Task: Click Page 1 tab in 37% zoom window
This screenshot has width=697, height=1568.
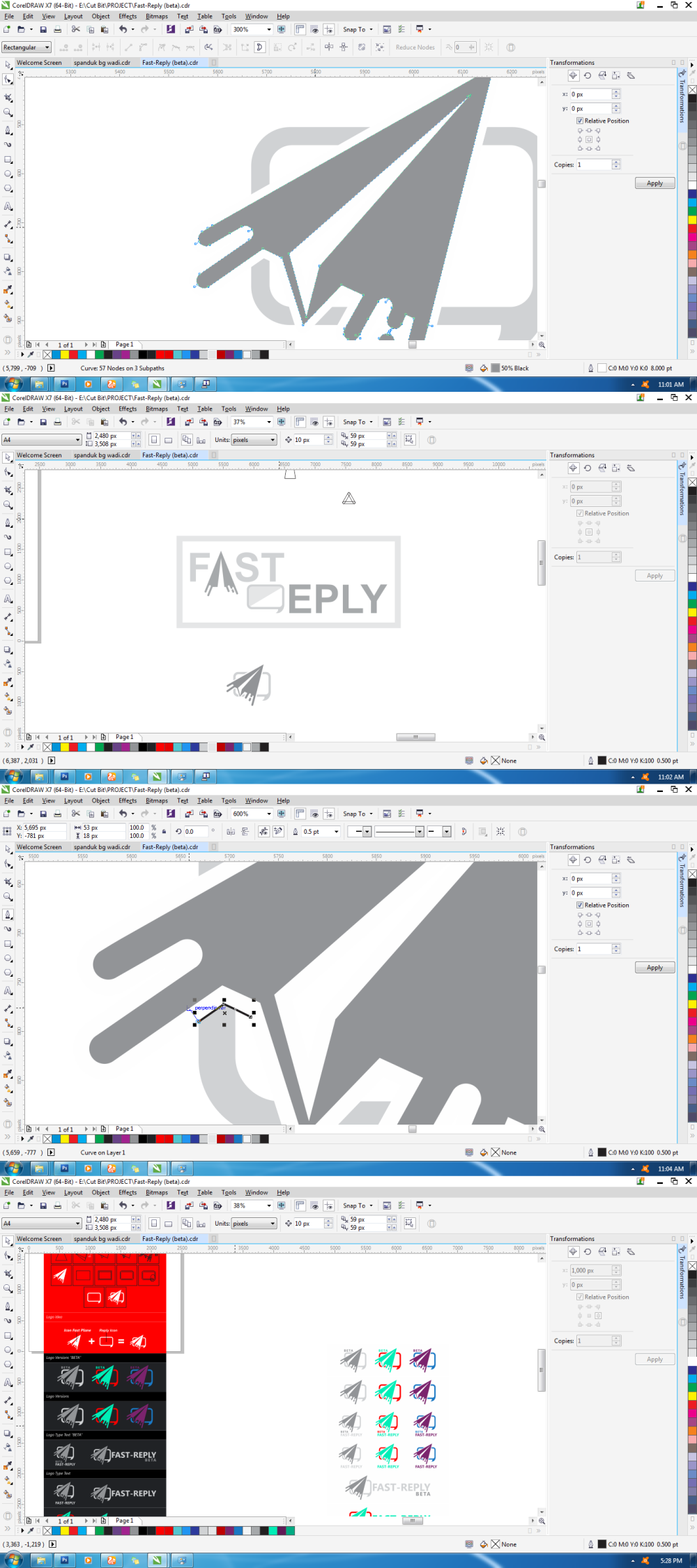Action: [124, 737]
